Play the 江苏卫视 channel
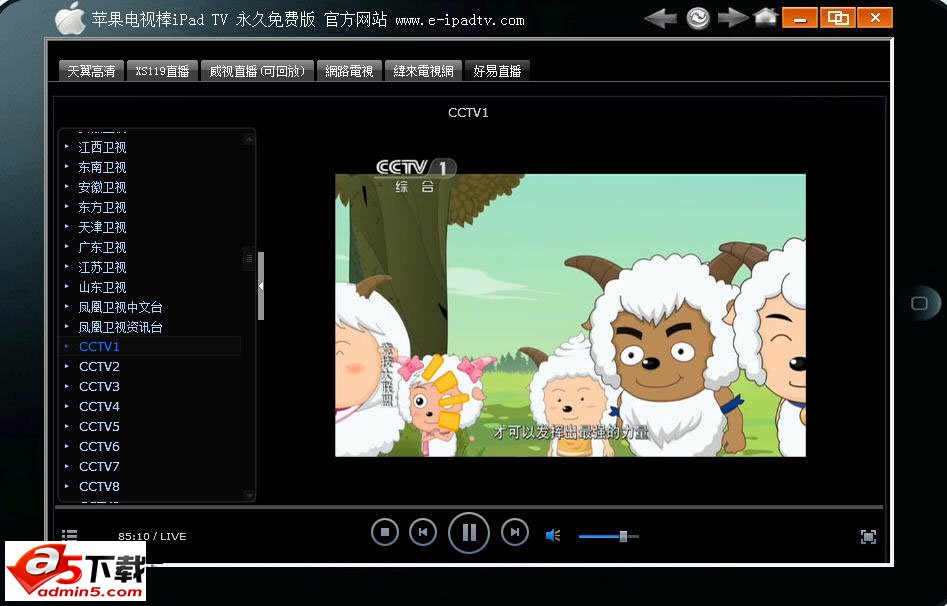This screenshot has height=606, width=947. tap(102, 267)
